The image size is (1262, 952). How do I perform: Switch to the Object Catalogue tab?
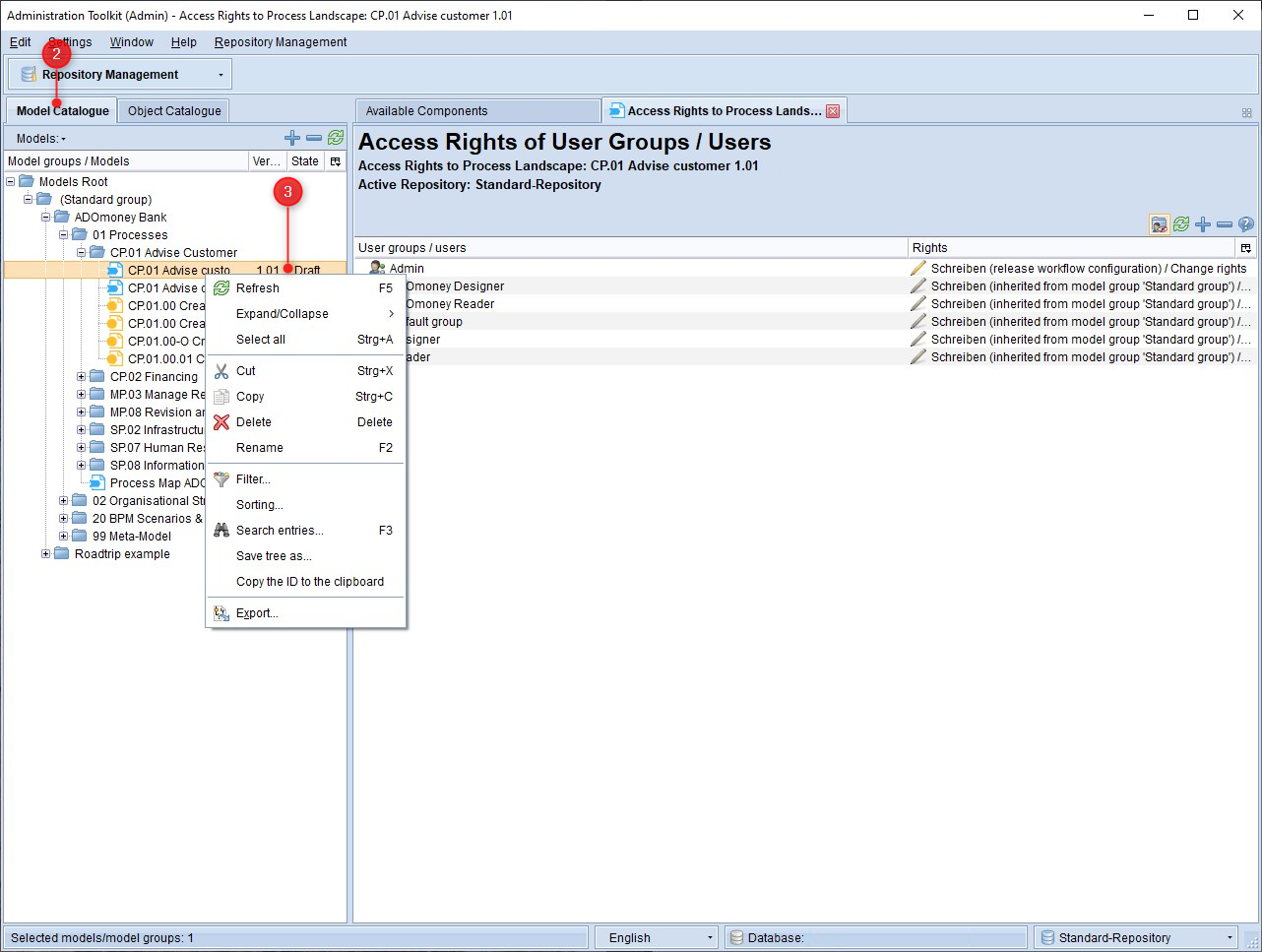pos(174,111)
